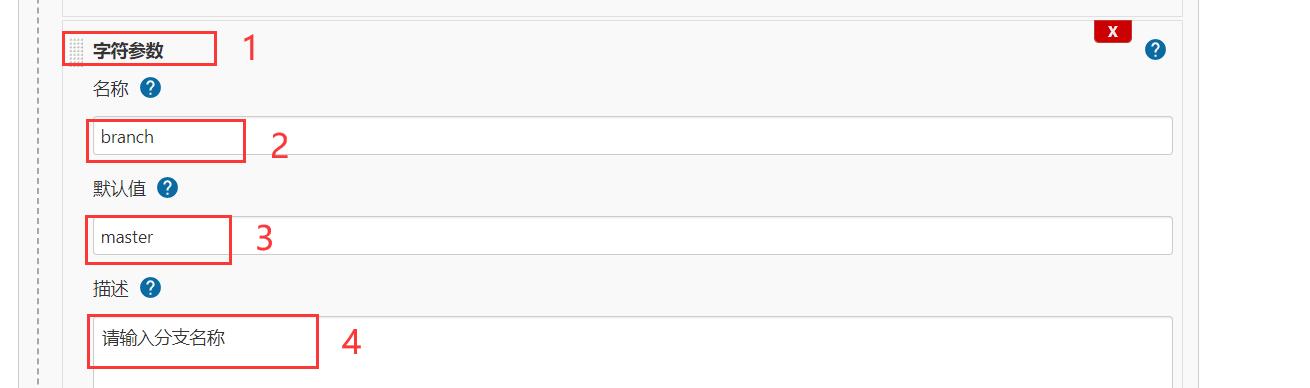Click the 描述 field label
1310x388 pixels.
[x=111, y=288]
